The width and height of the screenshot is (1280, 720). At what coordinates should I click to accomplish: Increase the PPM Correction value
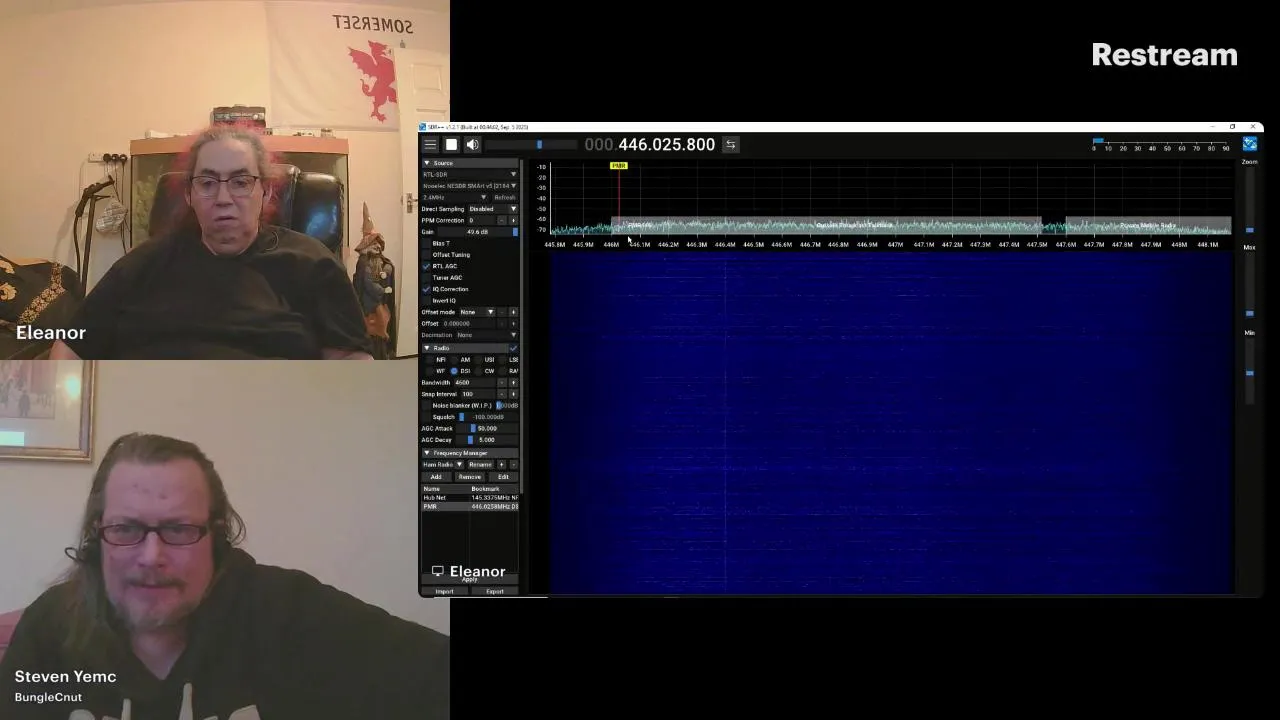(513, 220)
